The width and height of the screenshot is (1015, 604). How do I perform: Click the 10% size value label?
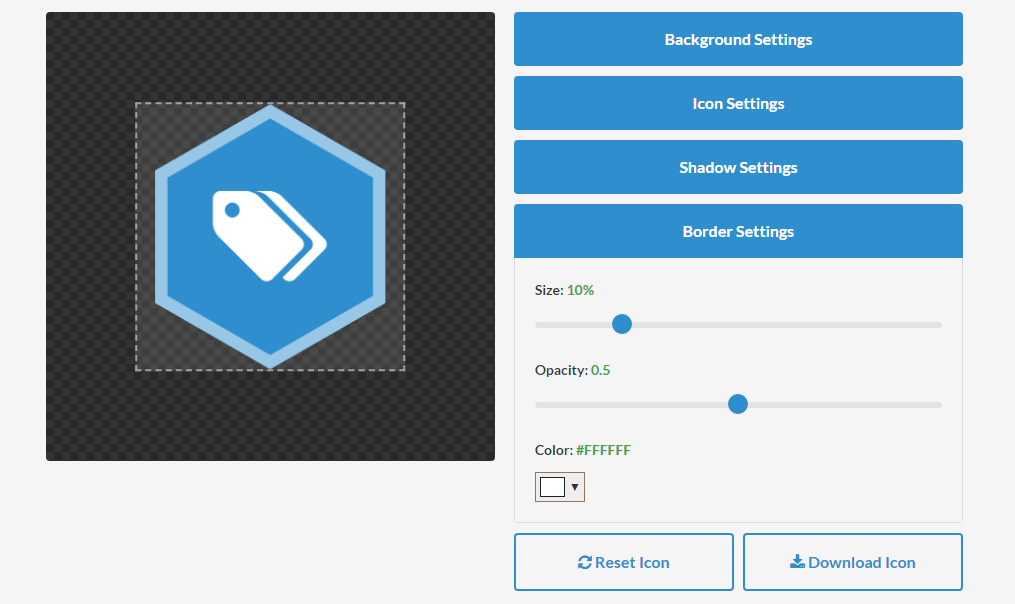(x=580, y=290)
